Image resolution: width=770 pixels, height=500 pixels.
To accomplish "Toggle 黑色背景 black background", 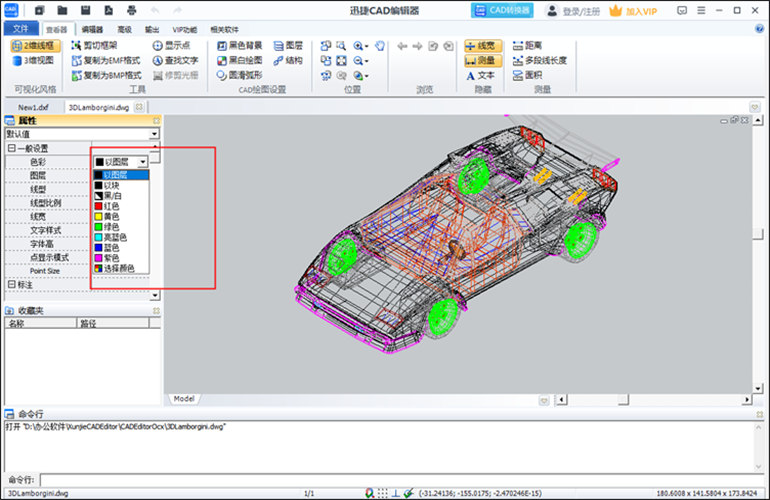I will pyautogui.click(x=240, y=46).
